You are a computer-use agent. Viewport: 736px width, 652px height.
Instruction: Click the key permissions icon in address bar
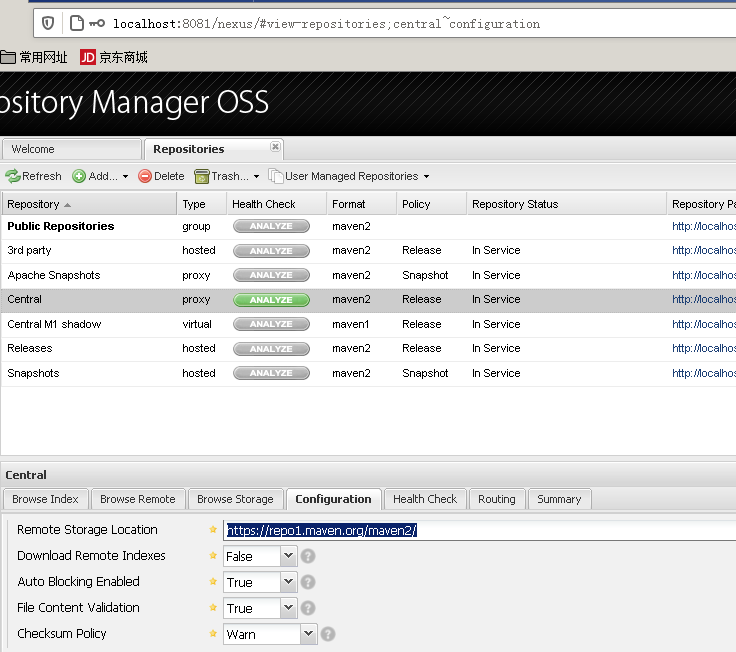click(97, 23)
